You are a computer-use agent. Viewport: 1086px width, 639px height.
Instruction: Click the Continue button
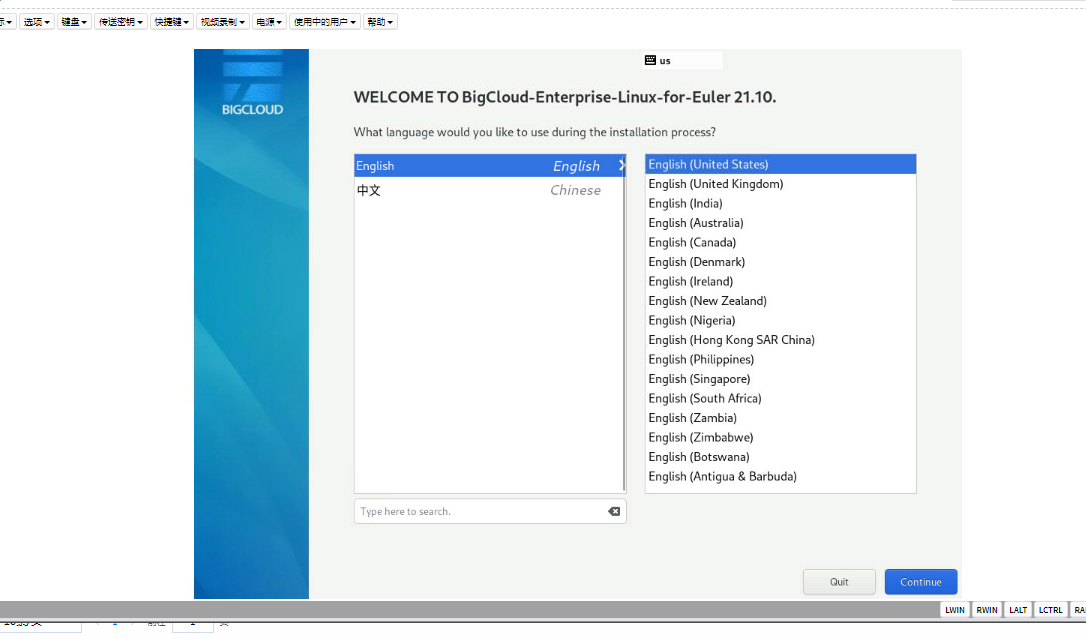[920, 582]
